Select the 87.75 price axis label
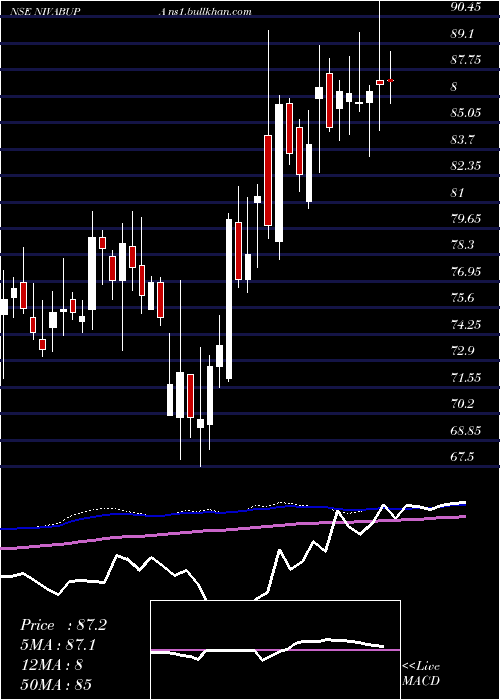Image resolution: width=500 pixels, height=700 pixels. [466, 60]
